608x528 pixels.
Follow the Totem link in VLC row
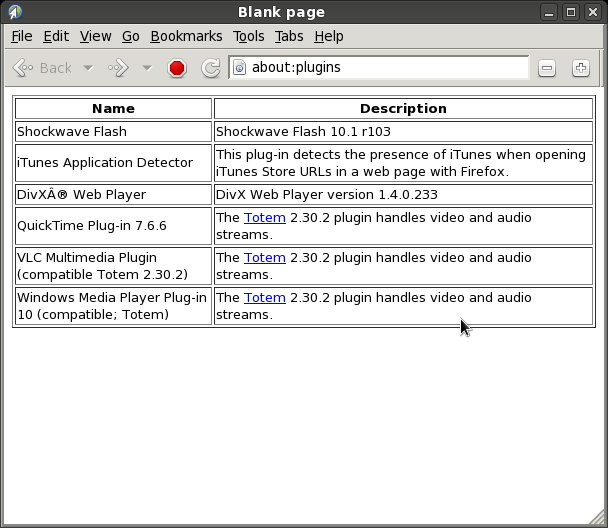(265, 258)
